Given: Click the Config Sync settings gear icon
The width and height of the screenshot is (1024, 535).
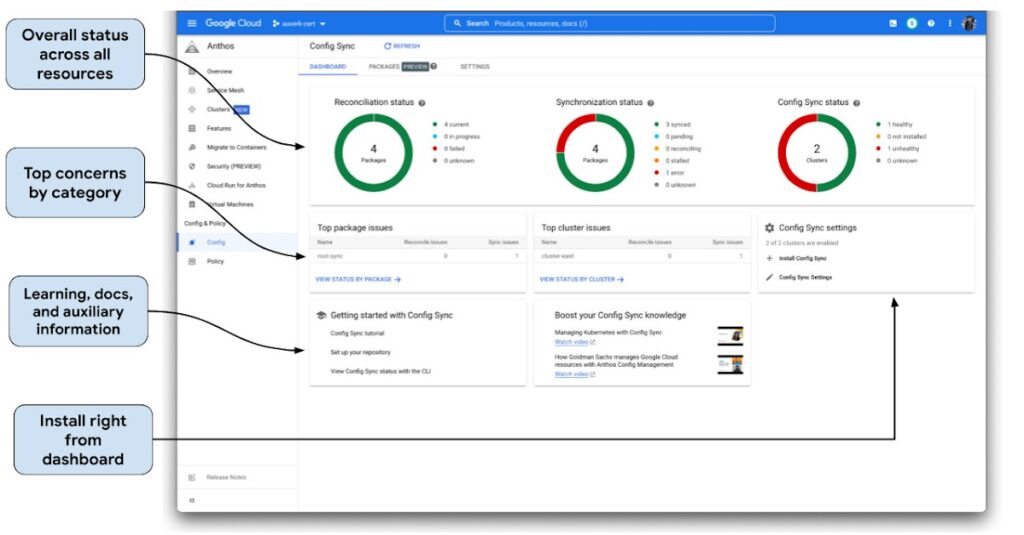Looking at the screenshot, I should point(769,228).
